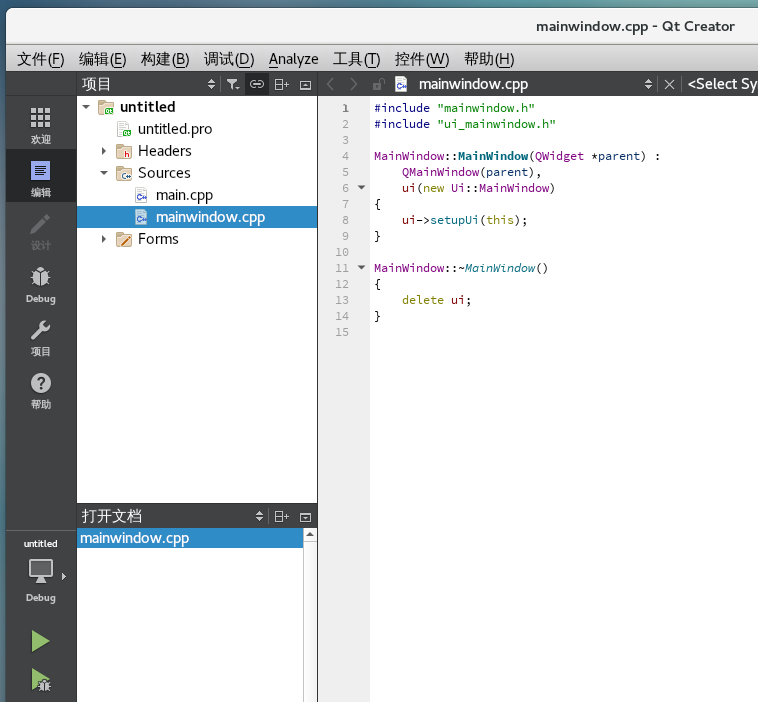Collapse the code fold at line 11
This screenshot has height=702, width=758.
361,267
